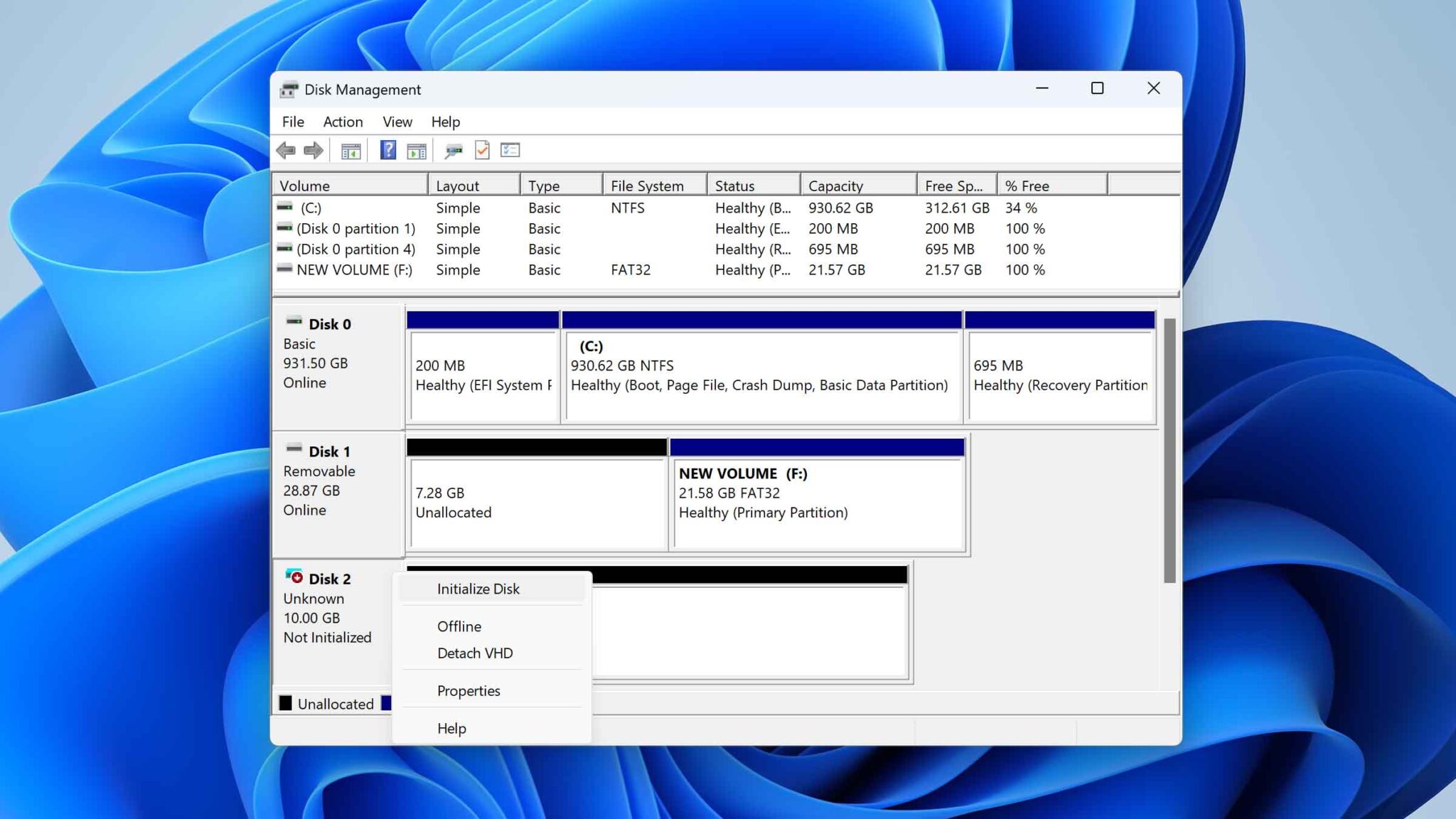The height and width of the screenshot is (819, 1456).
Task: Click the 7.28 GB Unallocated space on Disk 1
Action: (x=536, y=503)
